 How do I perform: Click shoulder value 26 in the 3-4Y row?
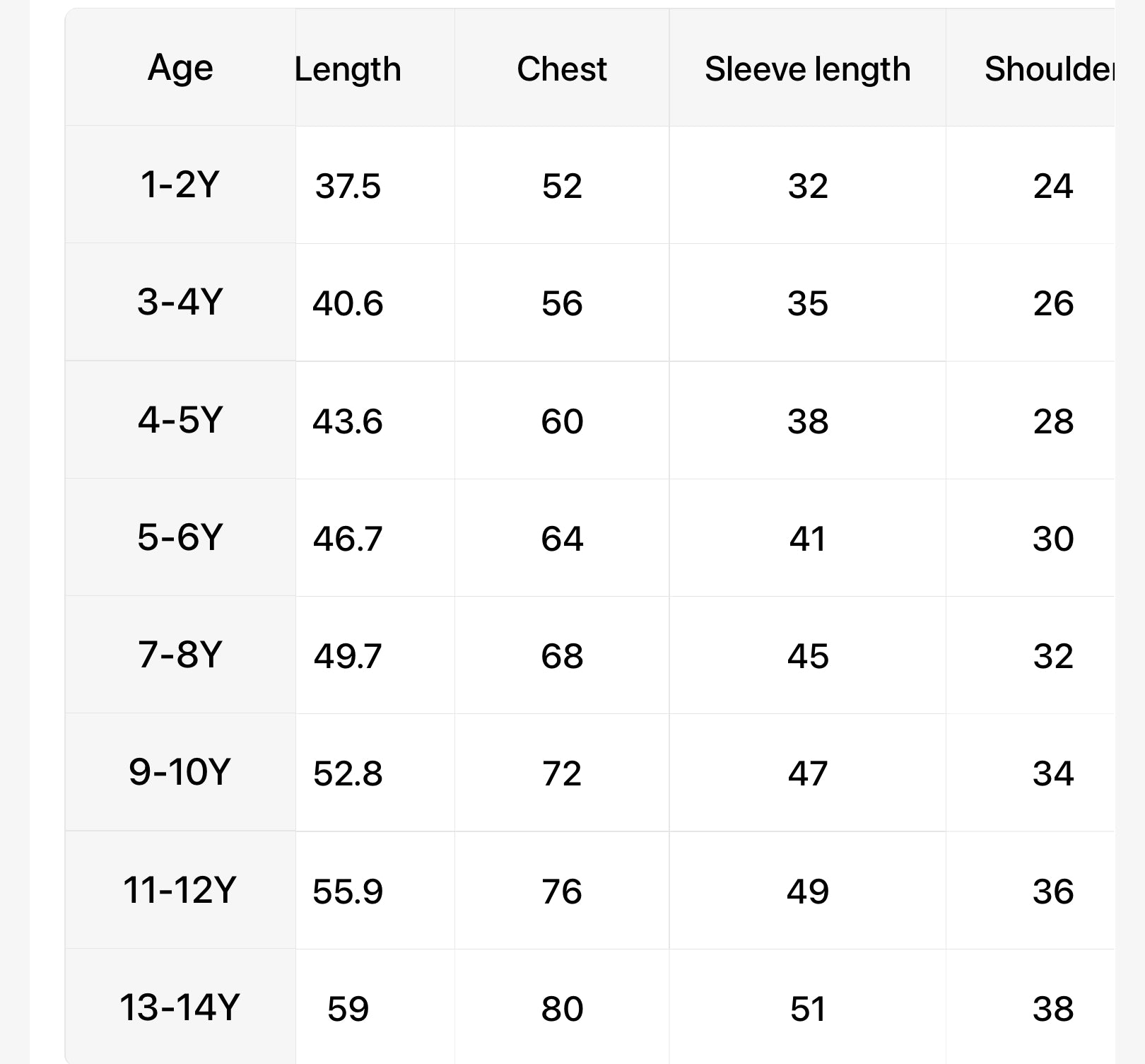(x=1053, y=304)
